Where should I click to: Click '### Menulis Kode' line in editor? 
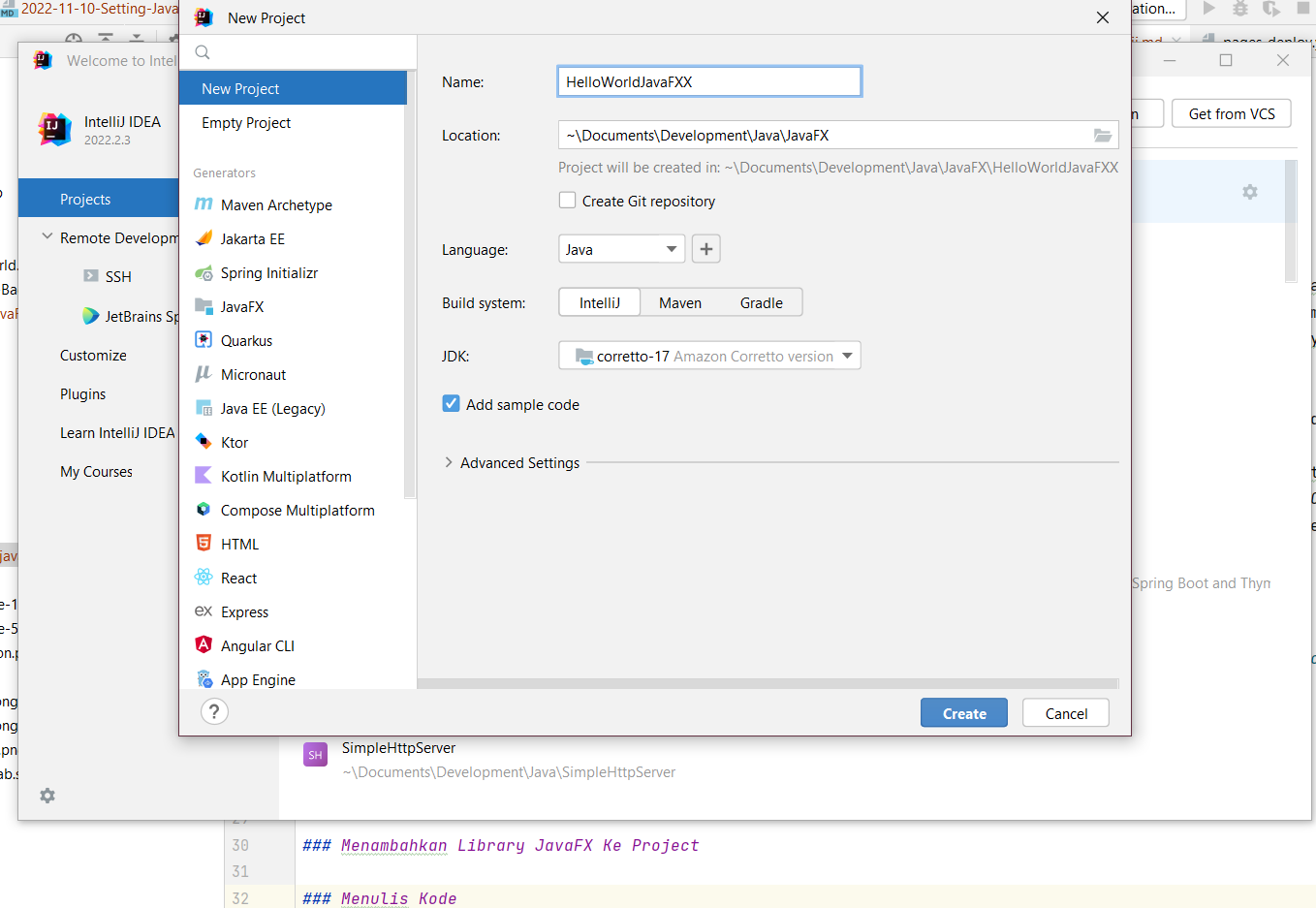click(x=379, y=898)
